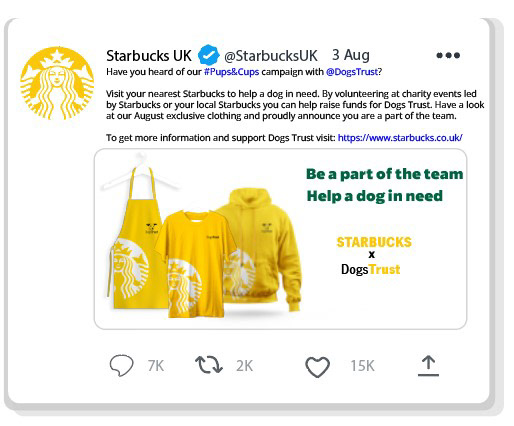The height and width of the screenshot is (426, 514).
Task: Click the reply speech bubble icon
Action: point(121,366)
